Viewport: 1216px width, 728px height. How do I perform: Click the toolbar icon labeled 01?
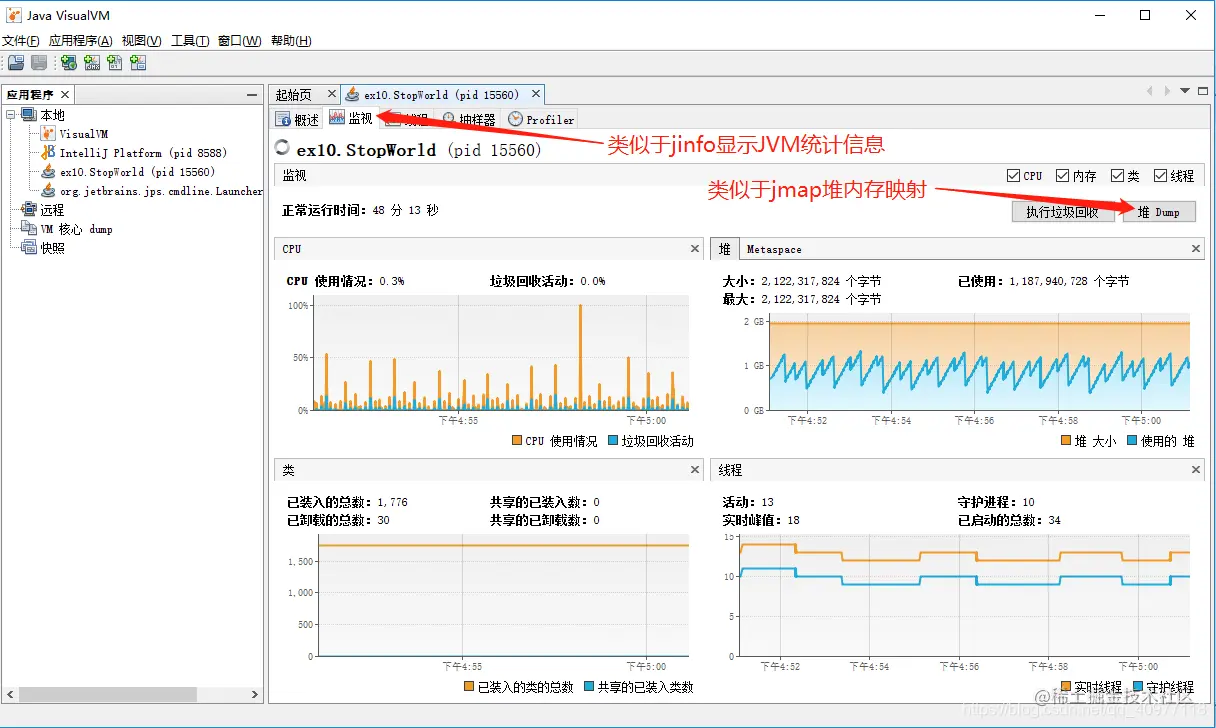point(115,63)
